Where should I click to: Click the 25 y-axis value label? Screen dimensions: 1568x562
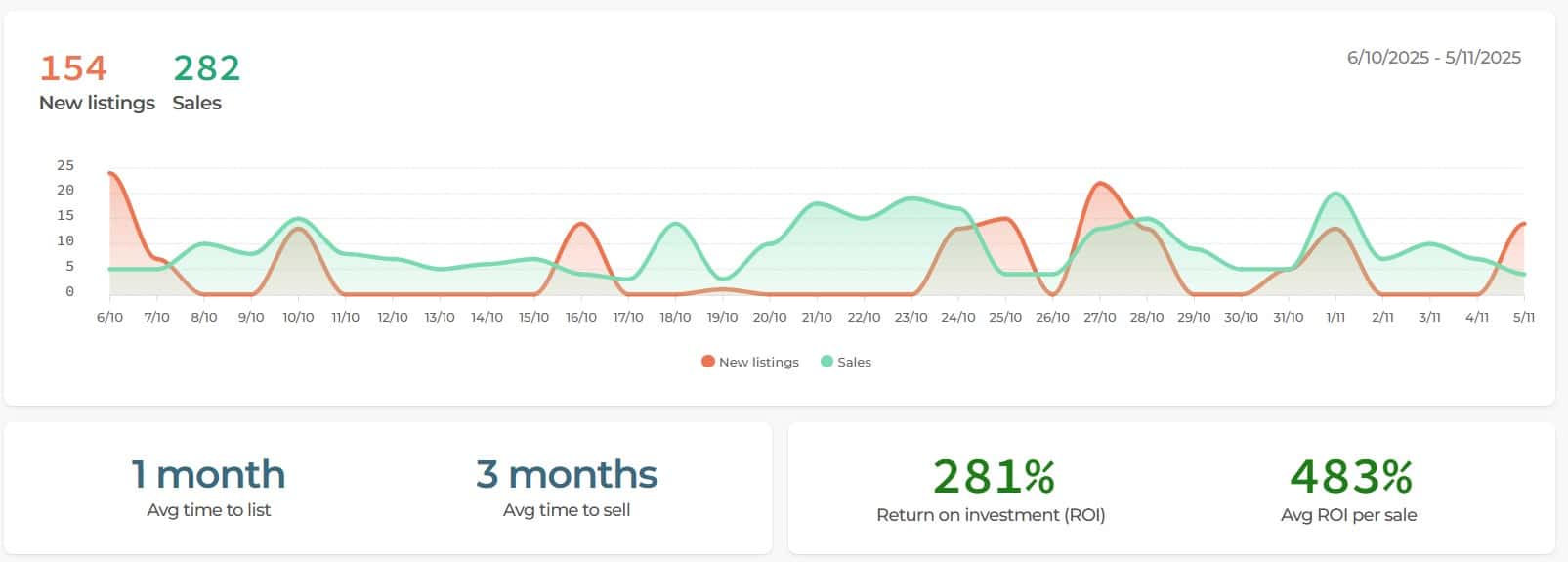[x=65, y=166]
